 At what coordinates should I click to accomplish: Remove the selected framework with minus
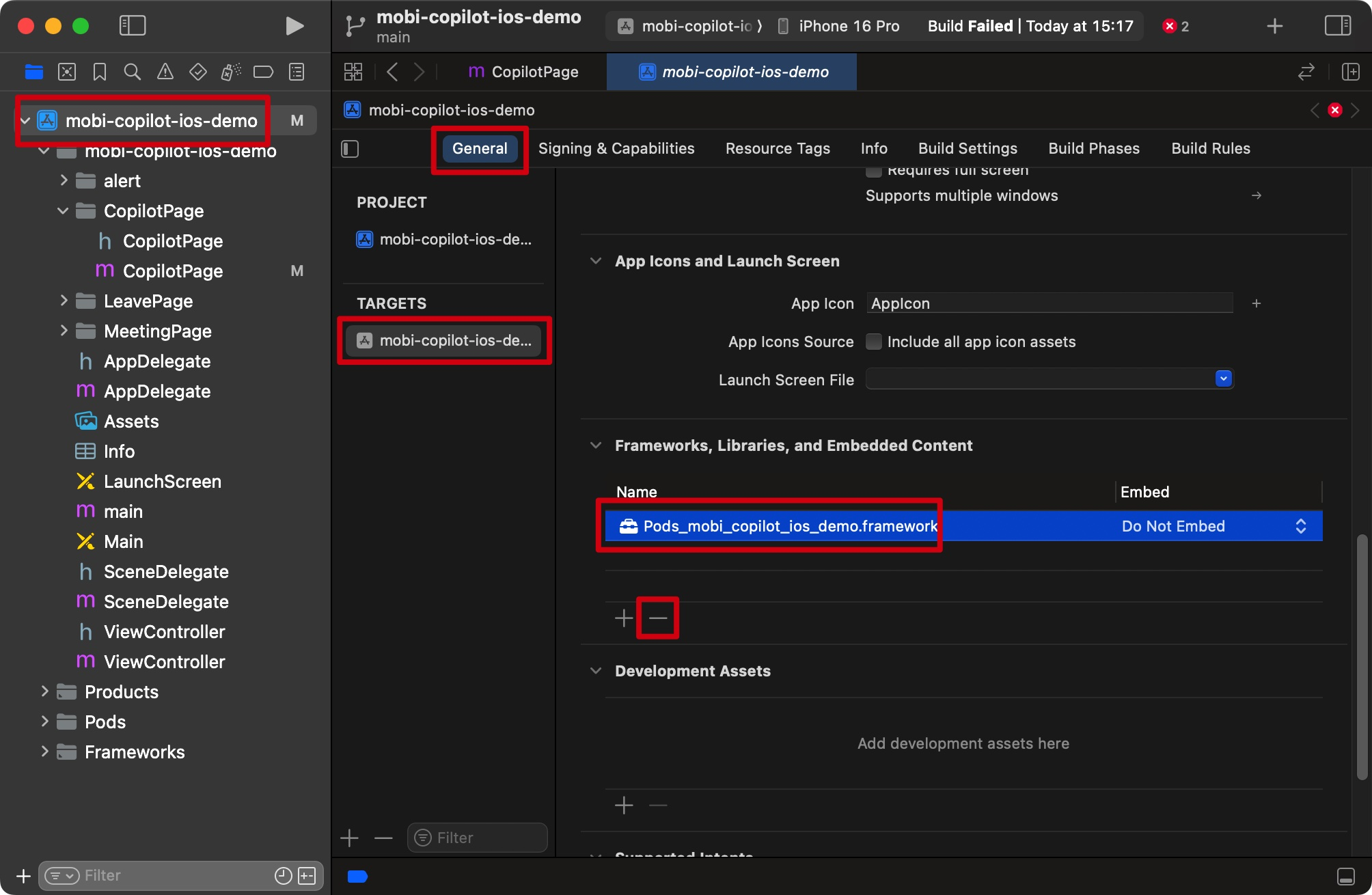[658, 618]
